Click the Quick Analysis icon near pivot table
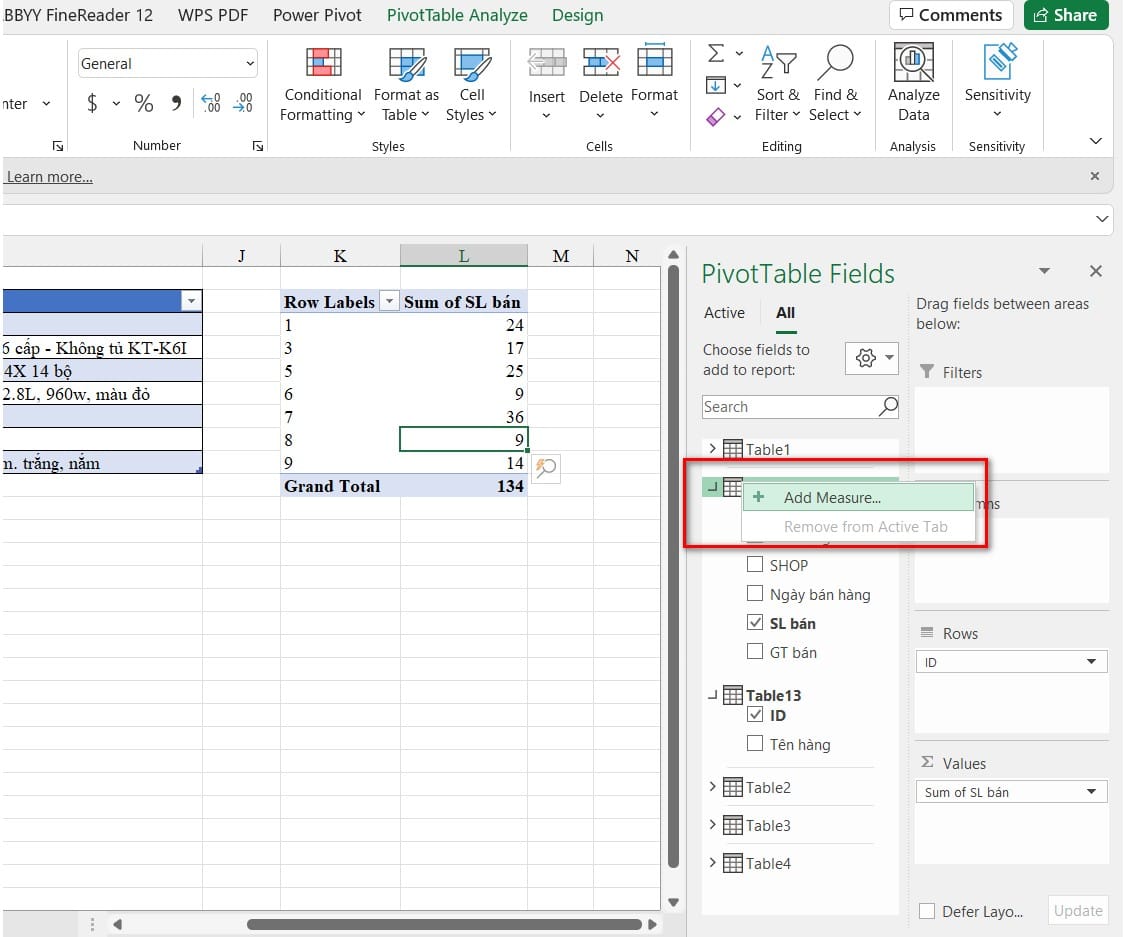Image resolution: width=1124 pixels, height=937 pixels. [x=546, y=468]
